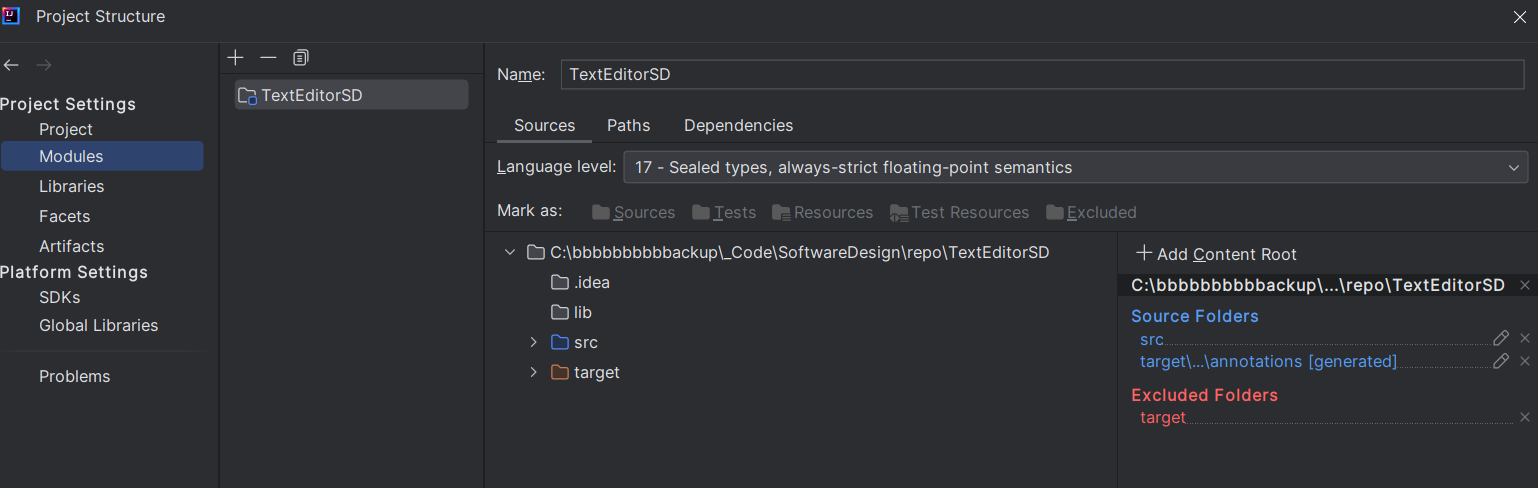Mark selected folder as Sources
This screenshot has width=1538, height=488.
pos(633,212)
